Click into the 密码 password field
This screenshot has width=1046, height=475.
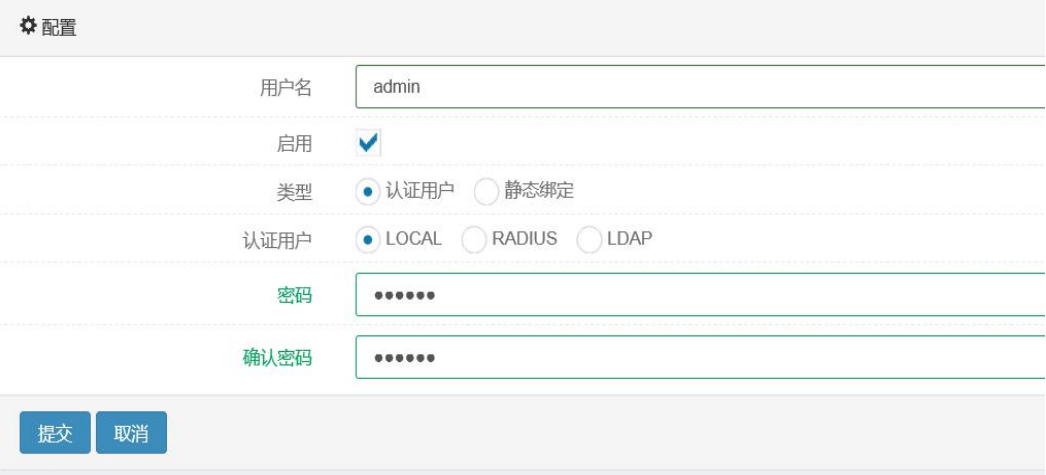click(700, 294)
